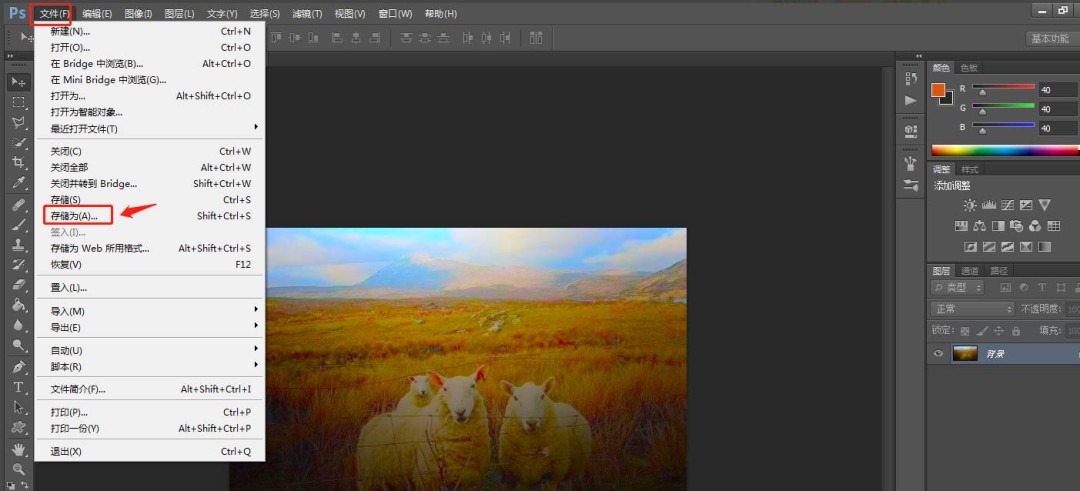Add a Brightness/Contrast adjustment (sun icon)

(970, 204)
